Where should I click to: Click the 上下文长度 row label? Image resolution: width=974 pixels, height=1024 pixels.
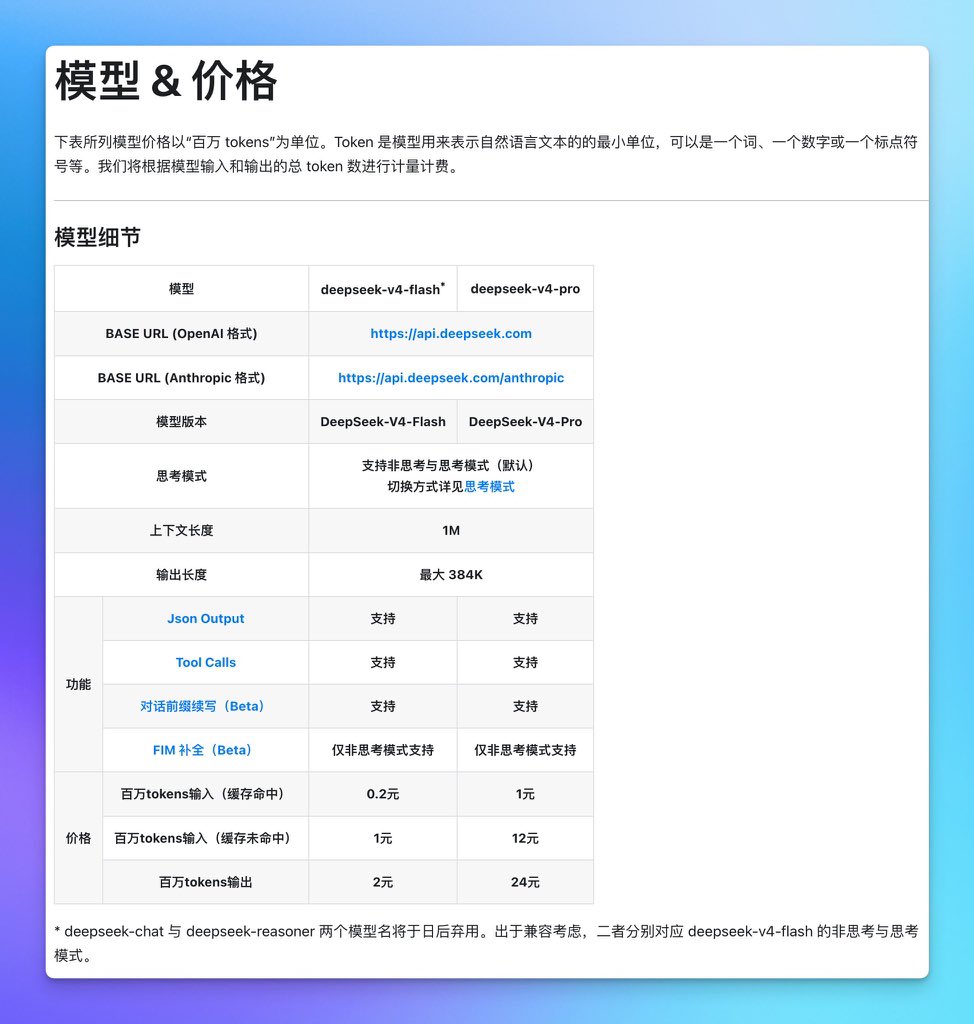[182, 530]
